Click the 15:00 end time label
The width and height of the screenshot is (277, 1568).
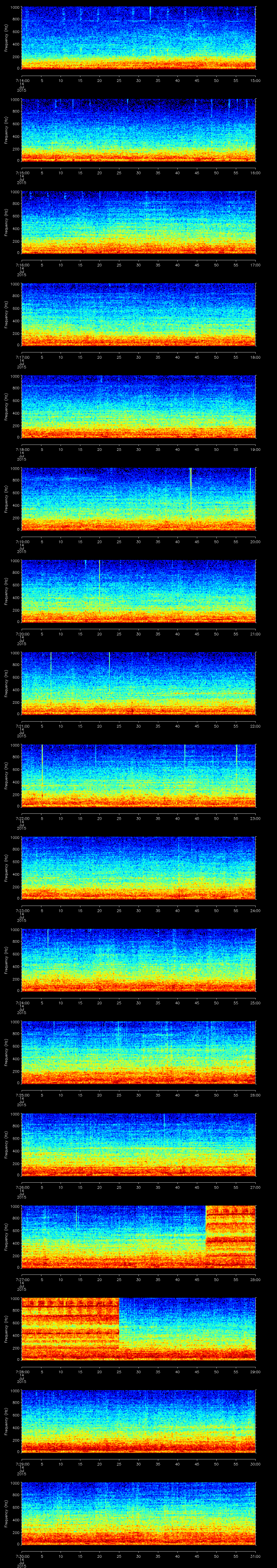[256, 80]
